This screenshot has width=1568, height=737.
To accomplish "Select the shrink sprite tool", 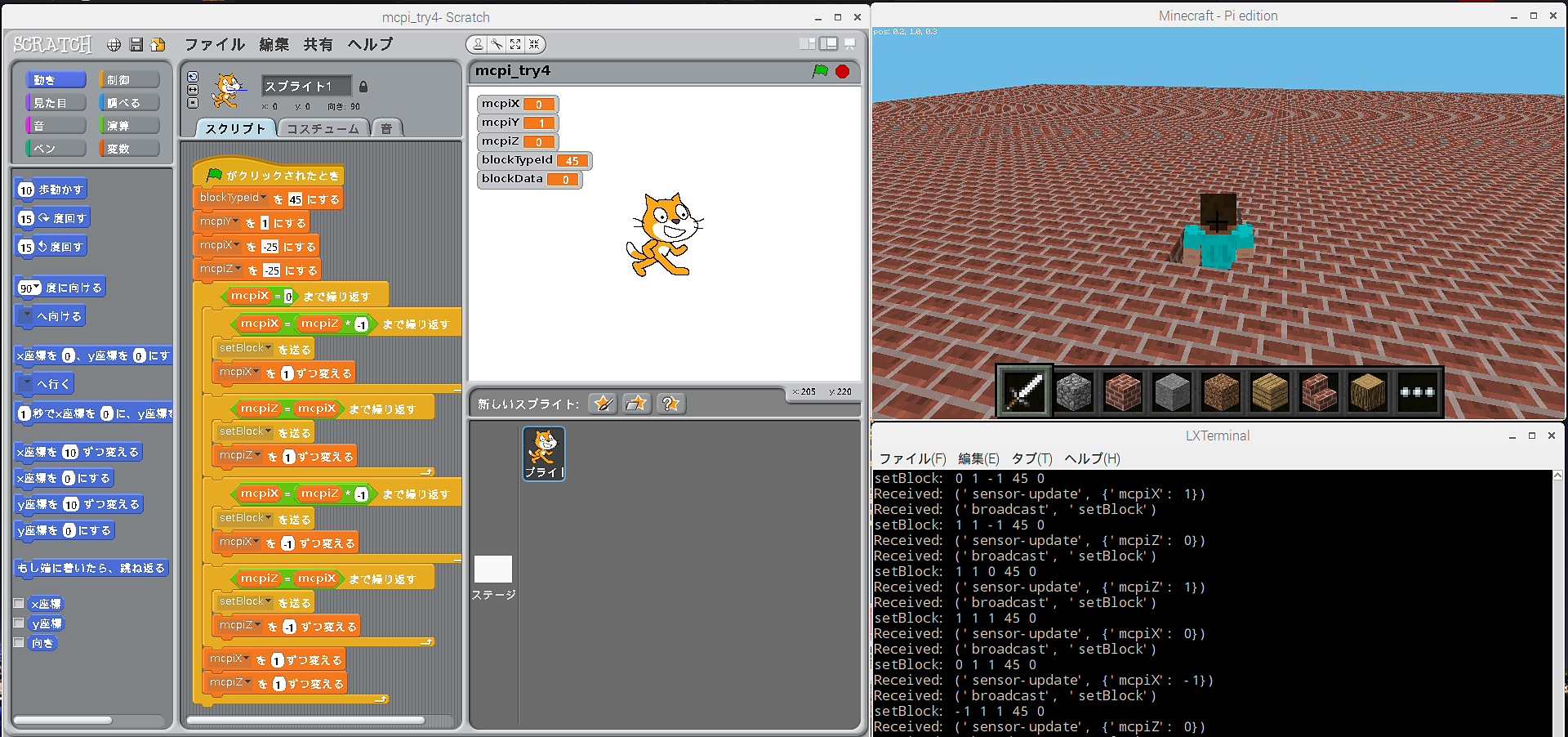I will click(x=533, y=44).
